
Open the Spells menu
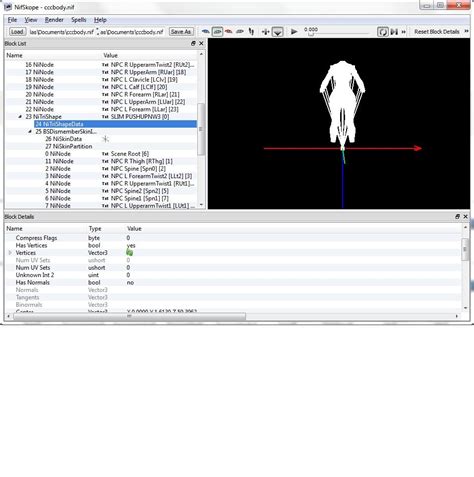click(x=79, y=20)
